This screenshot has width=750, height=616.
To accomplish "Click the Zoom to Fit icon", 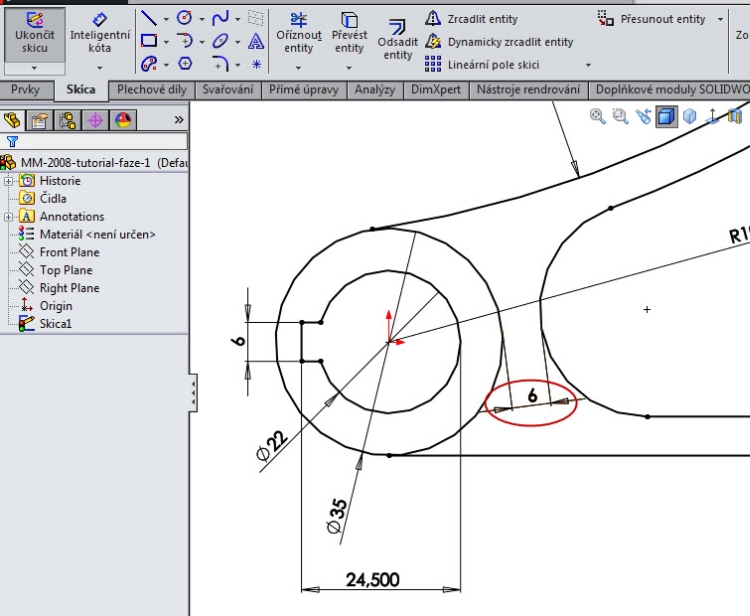I will [597, 116].
